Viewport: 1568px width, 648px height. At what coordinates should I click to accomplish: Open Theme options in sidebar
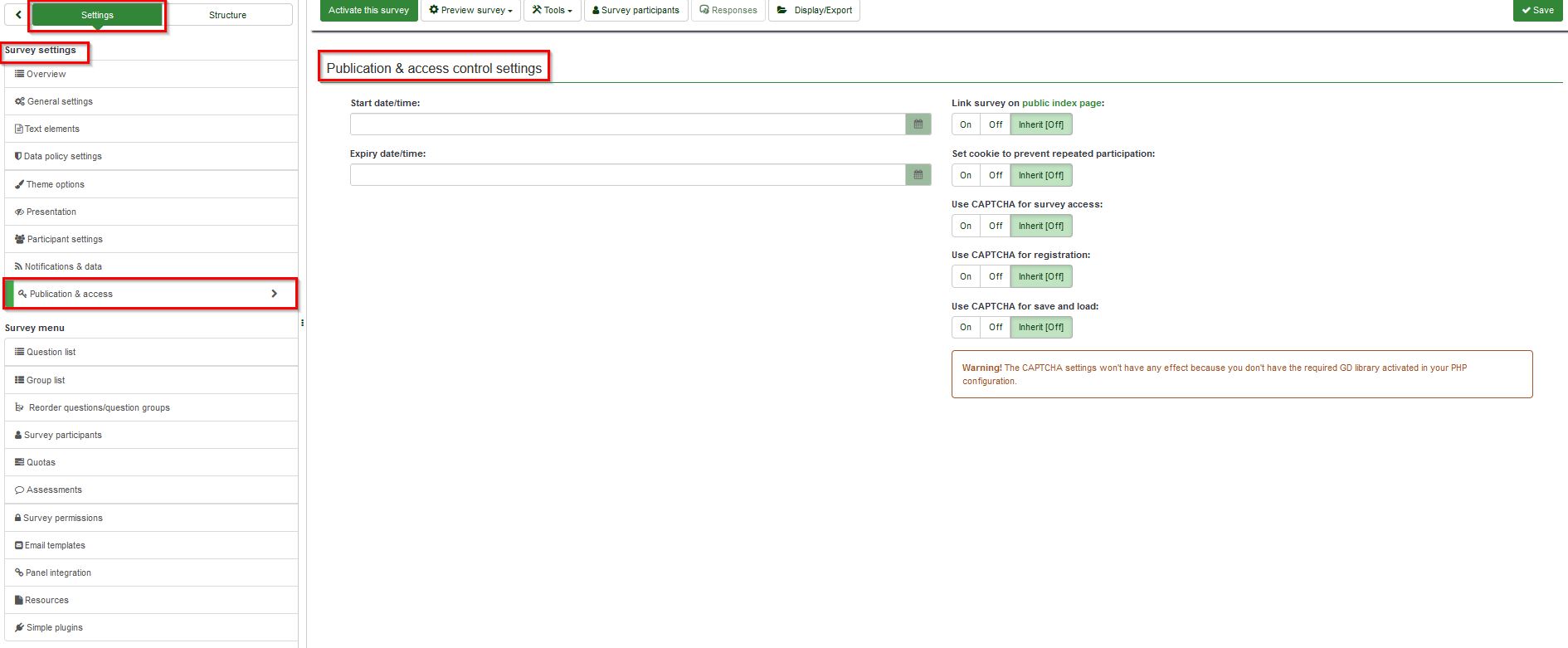[x=151, y=184]
